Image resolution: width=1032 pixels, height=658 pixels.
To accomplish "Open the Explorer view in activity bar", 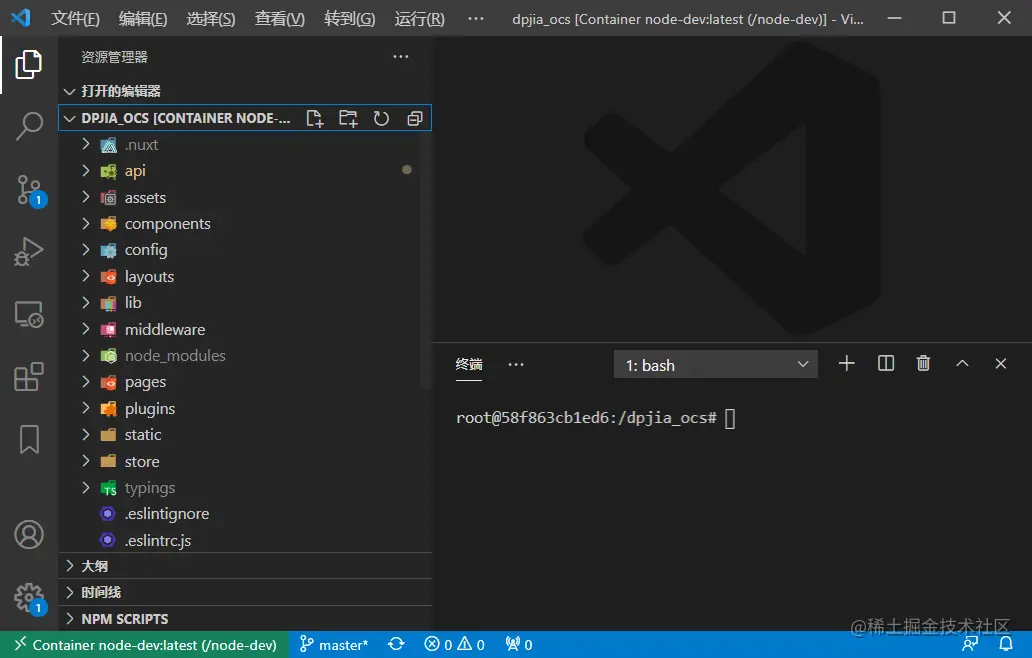I will pos(28,64).
